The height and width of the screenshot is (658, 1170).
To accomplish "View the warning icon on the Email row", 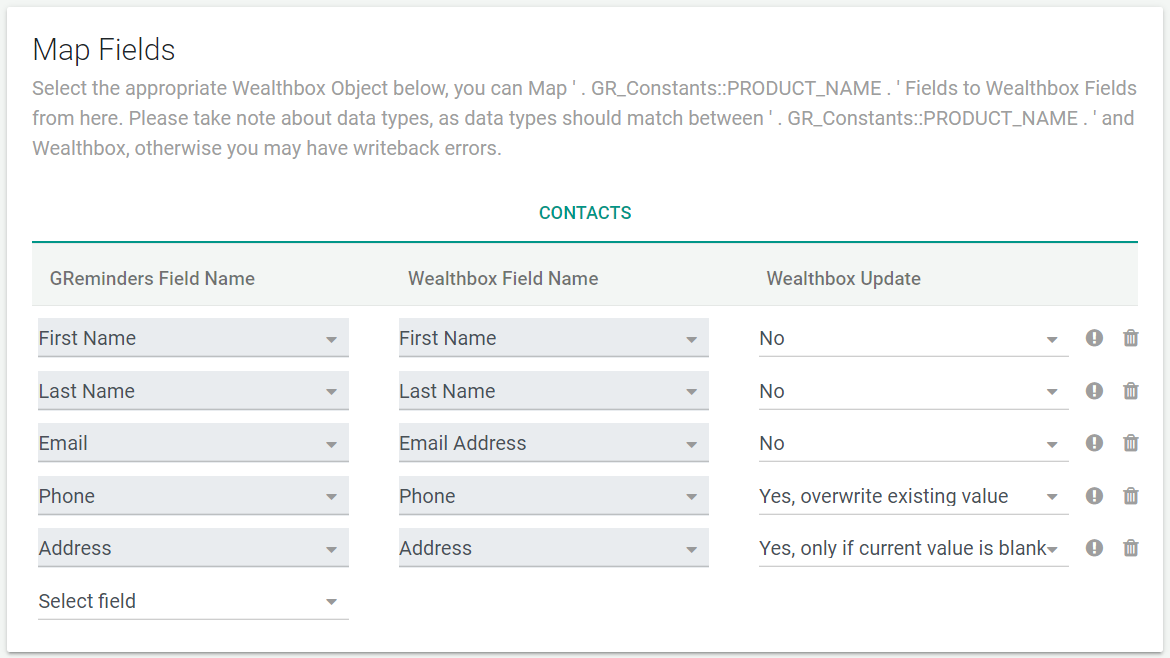I will (1094, 443).
